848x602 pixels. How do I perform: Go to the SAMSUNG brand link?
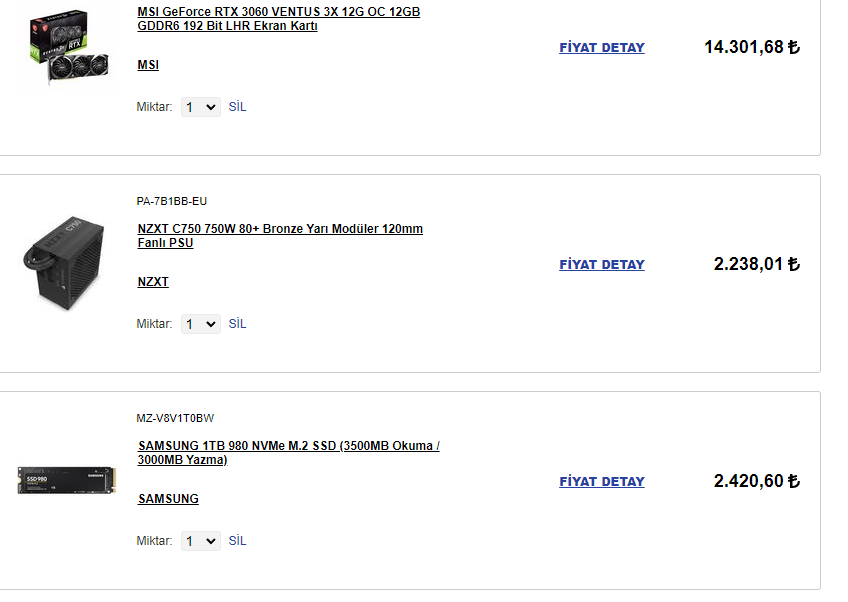(168, 499)
